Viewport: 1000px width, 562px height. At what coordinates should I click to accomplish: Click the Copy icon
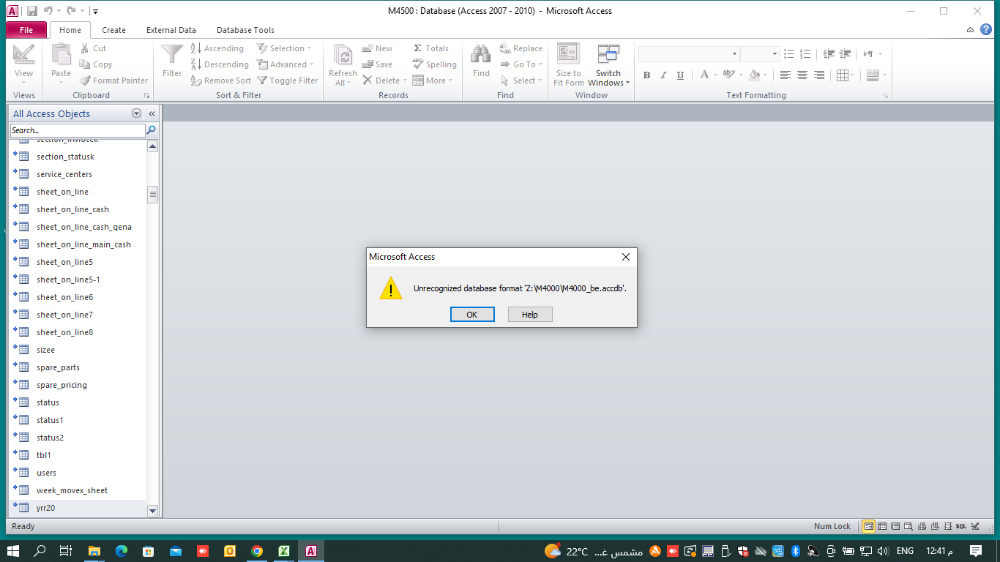85,64
